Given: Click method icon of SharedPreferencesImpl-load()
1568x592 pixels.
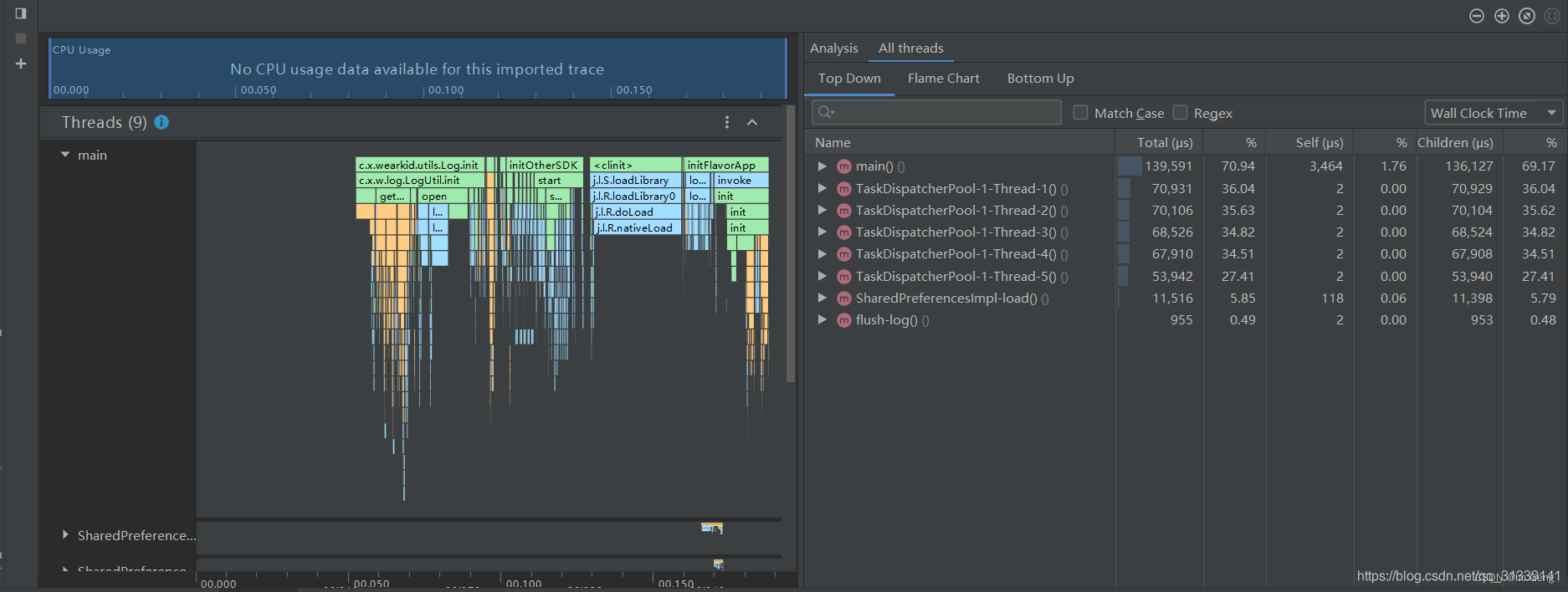Looking at the screenshot, I should tap(843, 299).
